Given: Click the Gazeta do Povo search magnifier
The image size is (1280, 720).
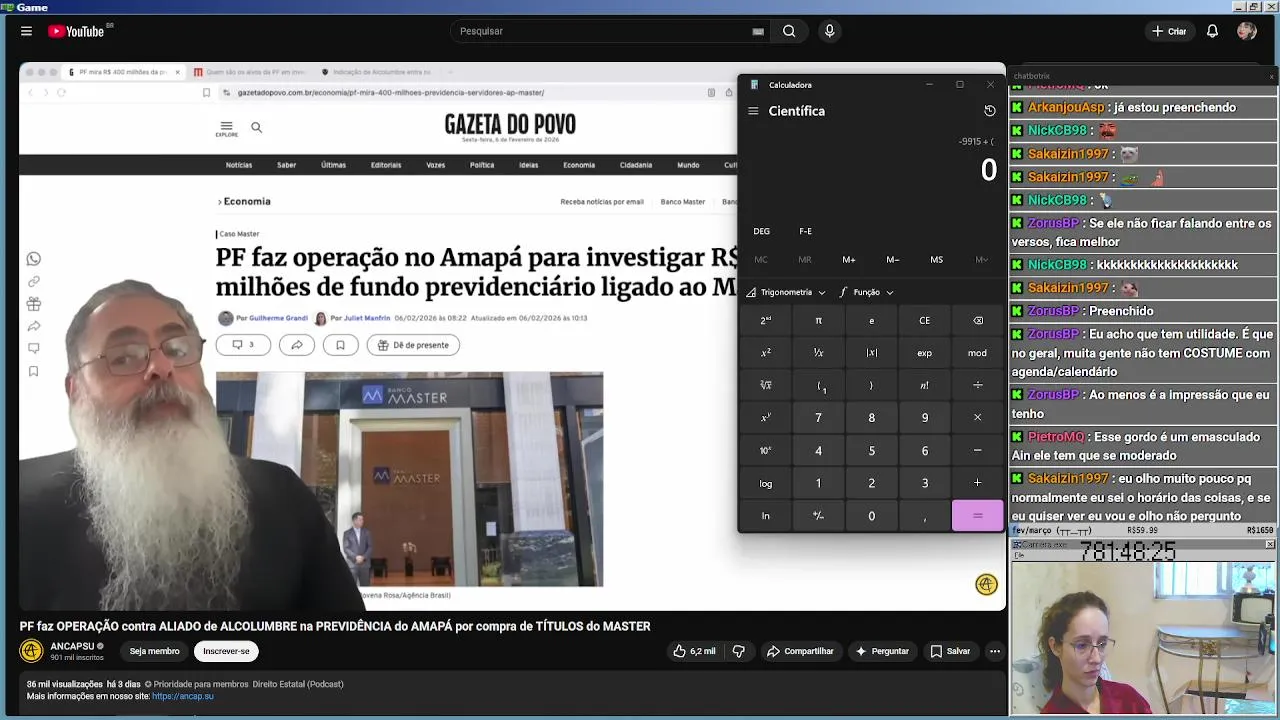Looking at the screenshot, I should point(256,127).
